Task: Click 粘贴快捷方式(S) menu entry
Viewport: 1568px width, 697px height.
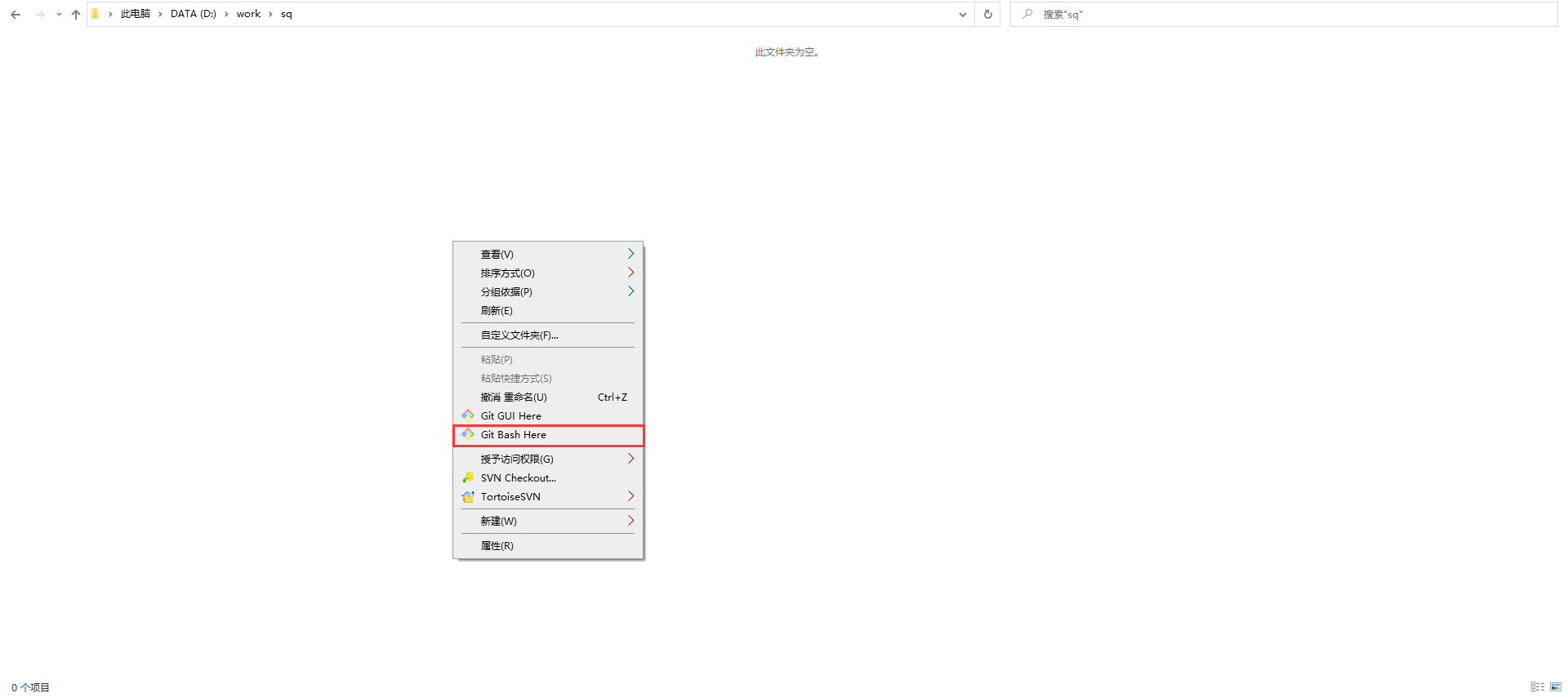Action: 548,379
